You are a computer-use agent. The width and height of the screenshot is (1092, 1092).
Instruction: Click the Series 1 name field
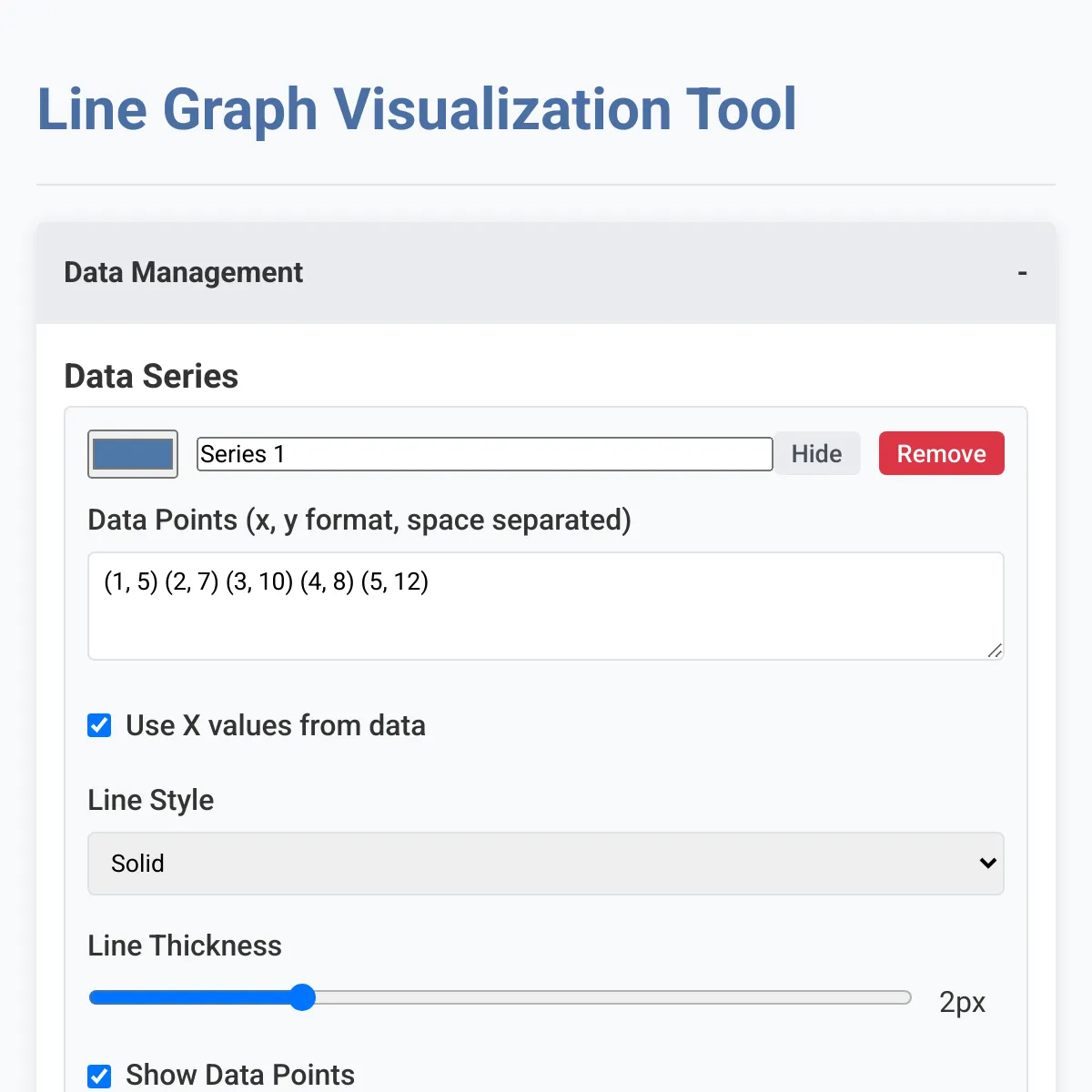coord(485,454)
